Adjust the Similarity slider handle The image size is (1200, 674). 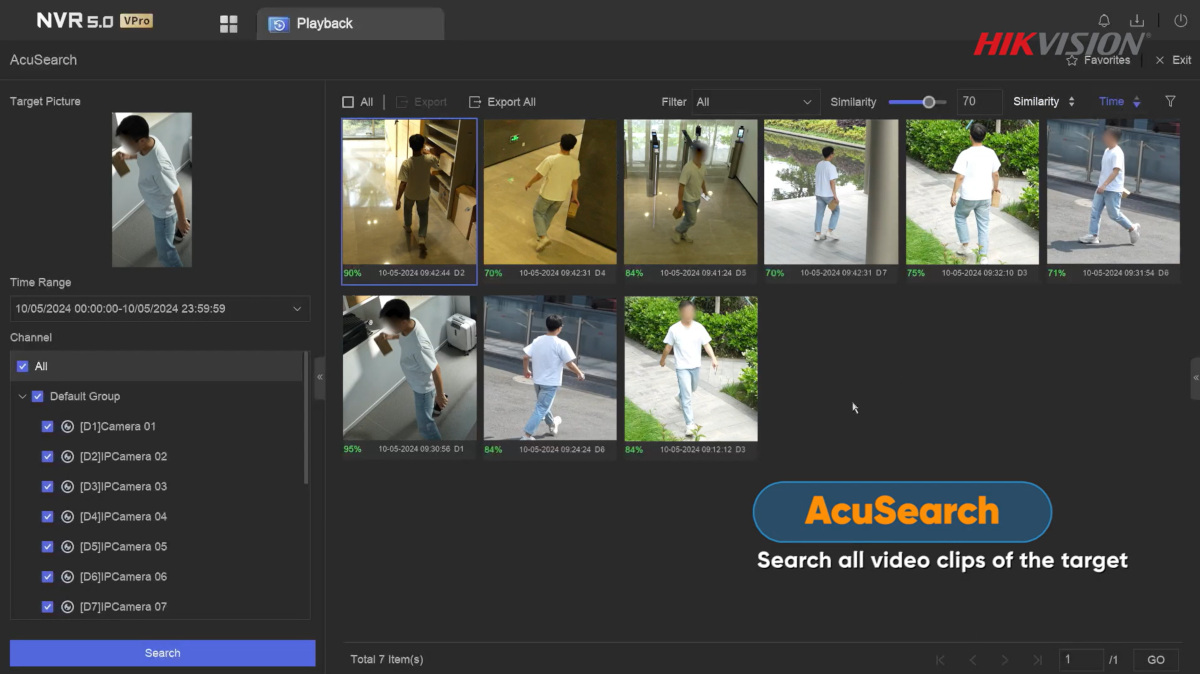click(929, 102)
